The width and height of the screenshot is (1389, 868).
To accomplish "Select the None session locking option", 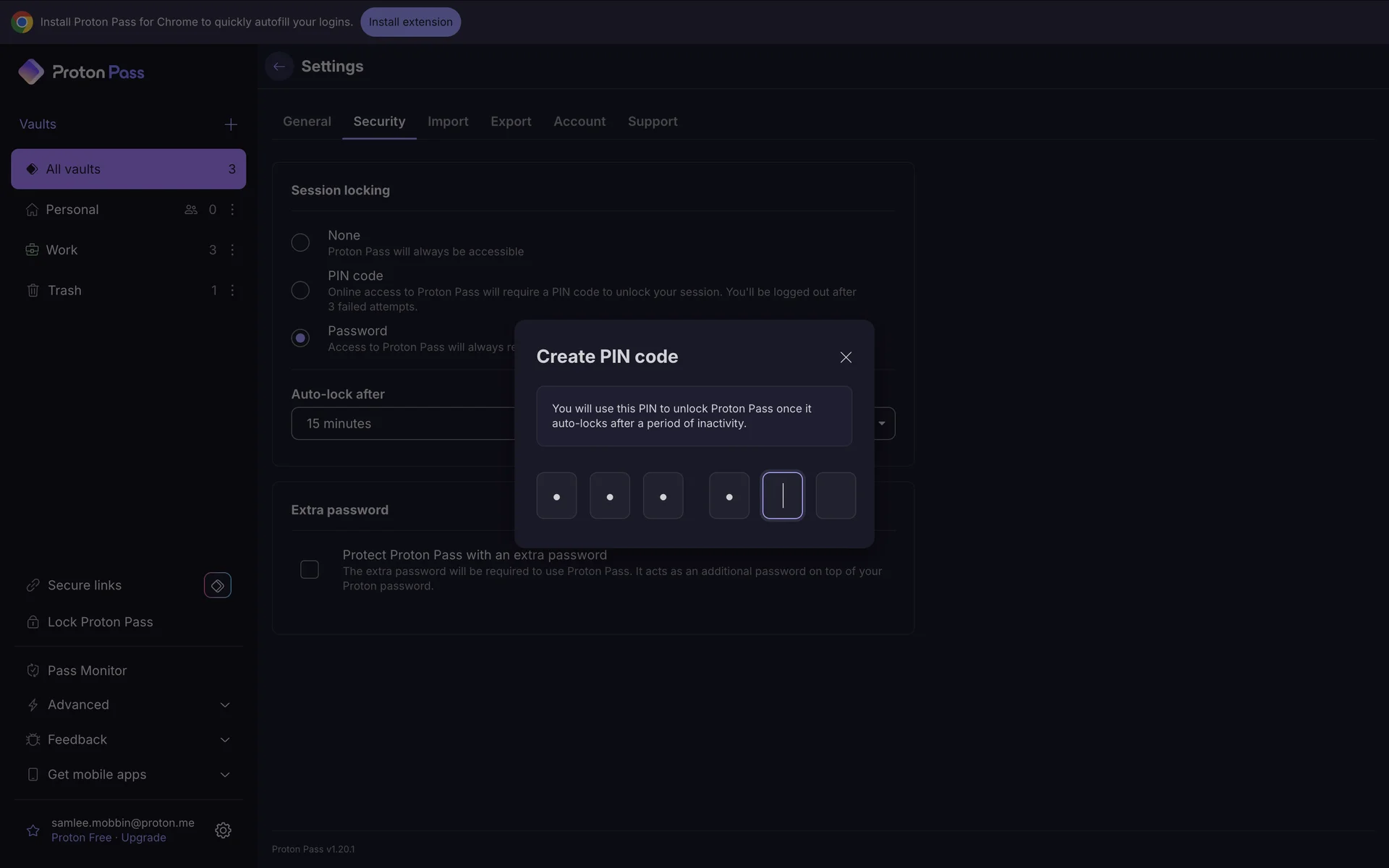I will [x=300, y=242].
